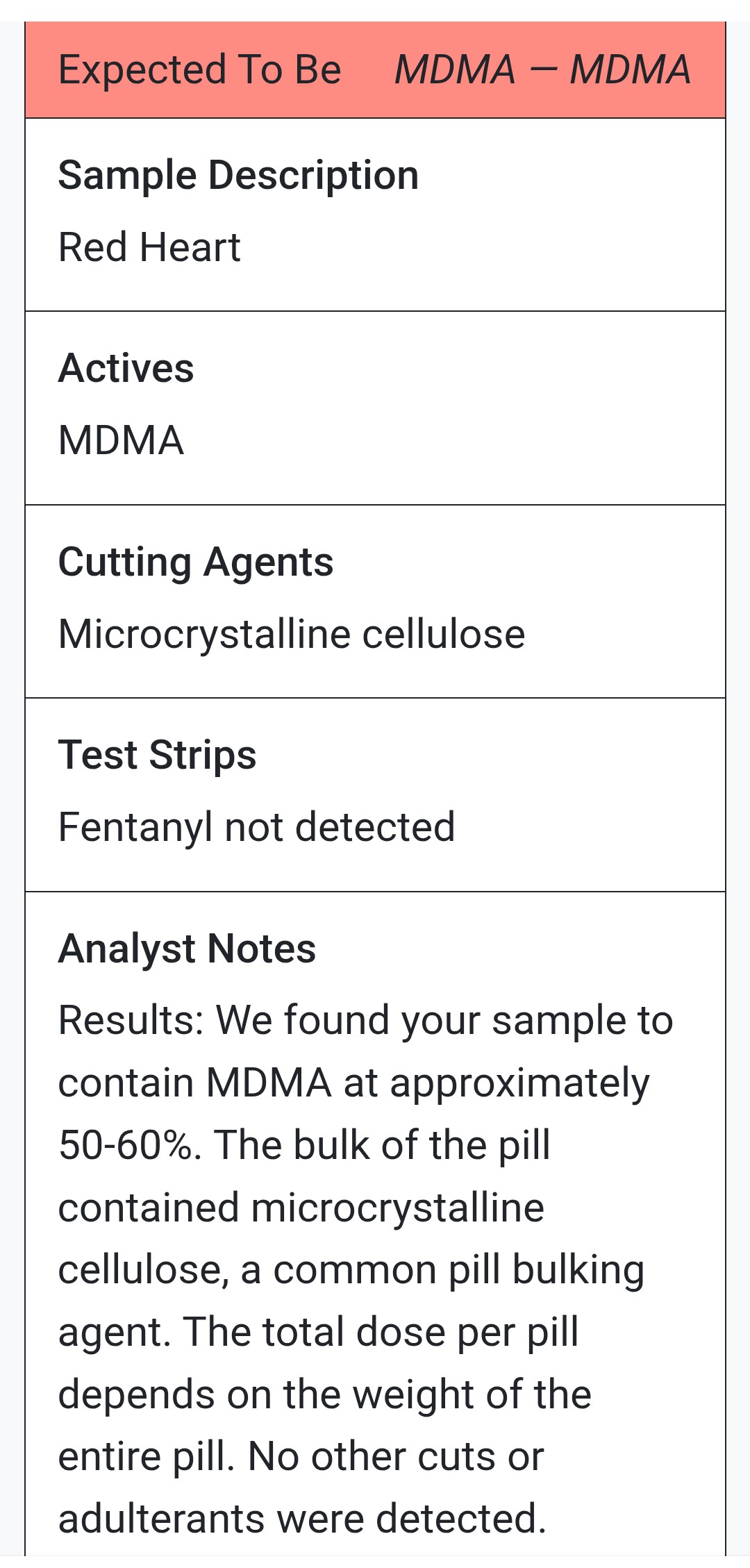Click the "adulterants were detected." final line
The height and width of the screenshot is (1568, 750).
(302, 1519)
